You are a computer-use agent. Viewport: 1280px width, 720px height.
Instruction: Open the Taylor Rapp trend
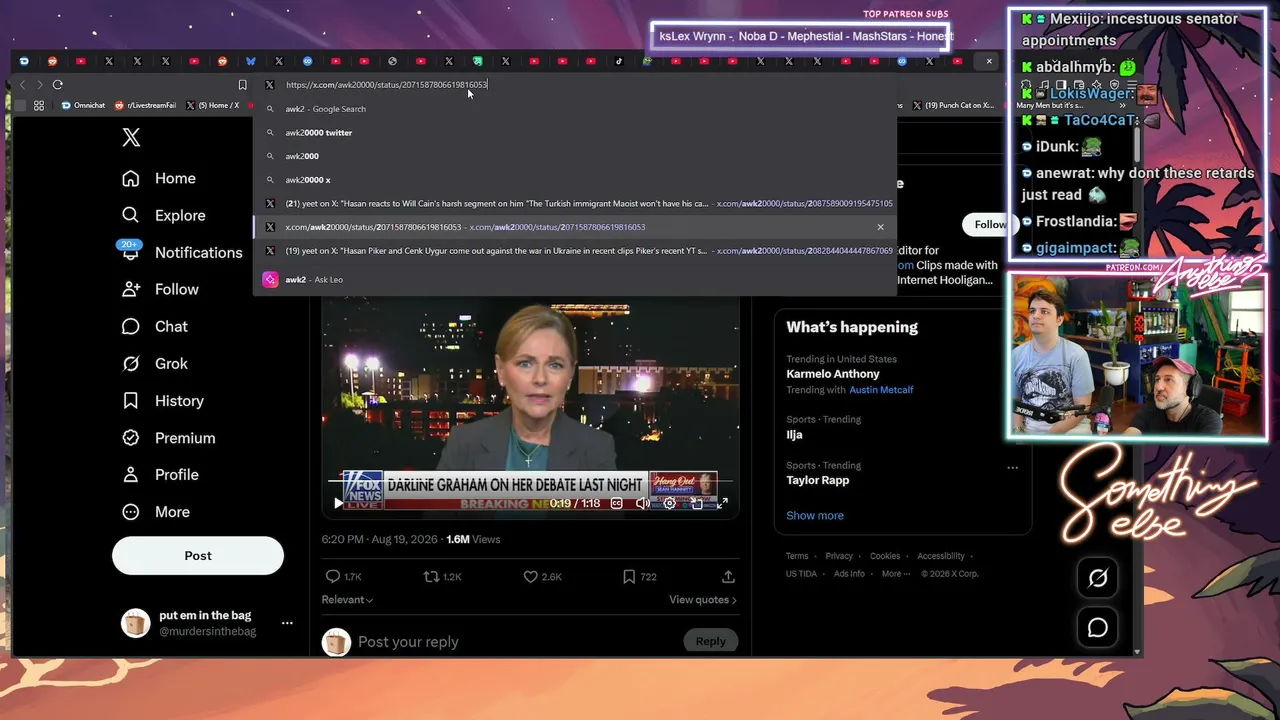(x=817, y=480)
